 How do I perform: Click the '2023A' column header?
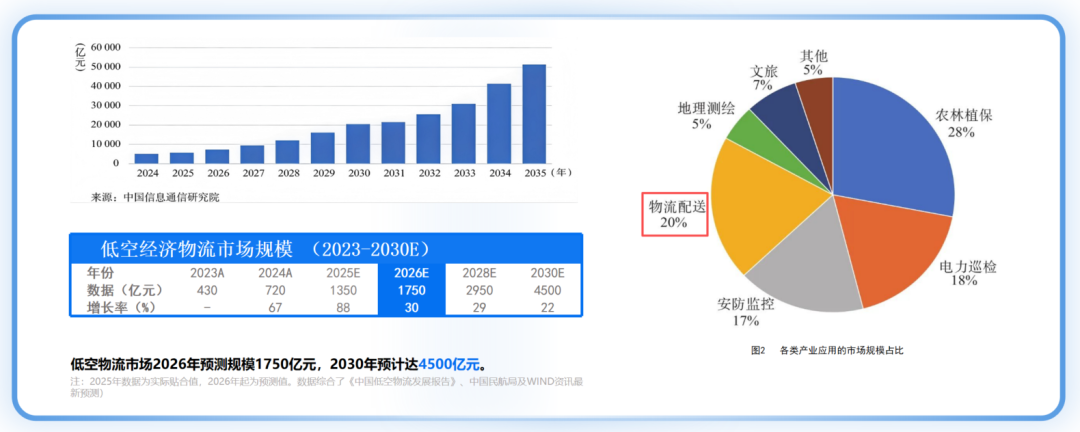click(x=207, y=272)
